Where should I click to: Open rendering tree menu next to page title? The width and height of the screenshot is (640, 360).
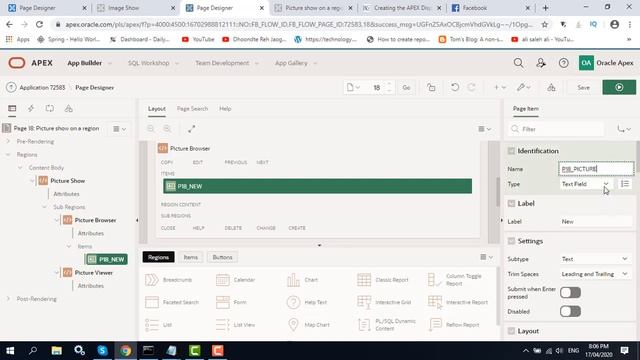pos(120,129)
